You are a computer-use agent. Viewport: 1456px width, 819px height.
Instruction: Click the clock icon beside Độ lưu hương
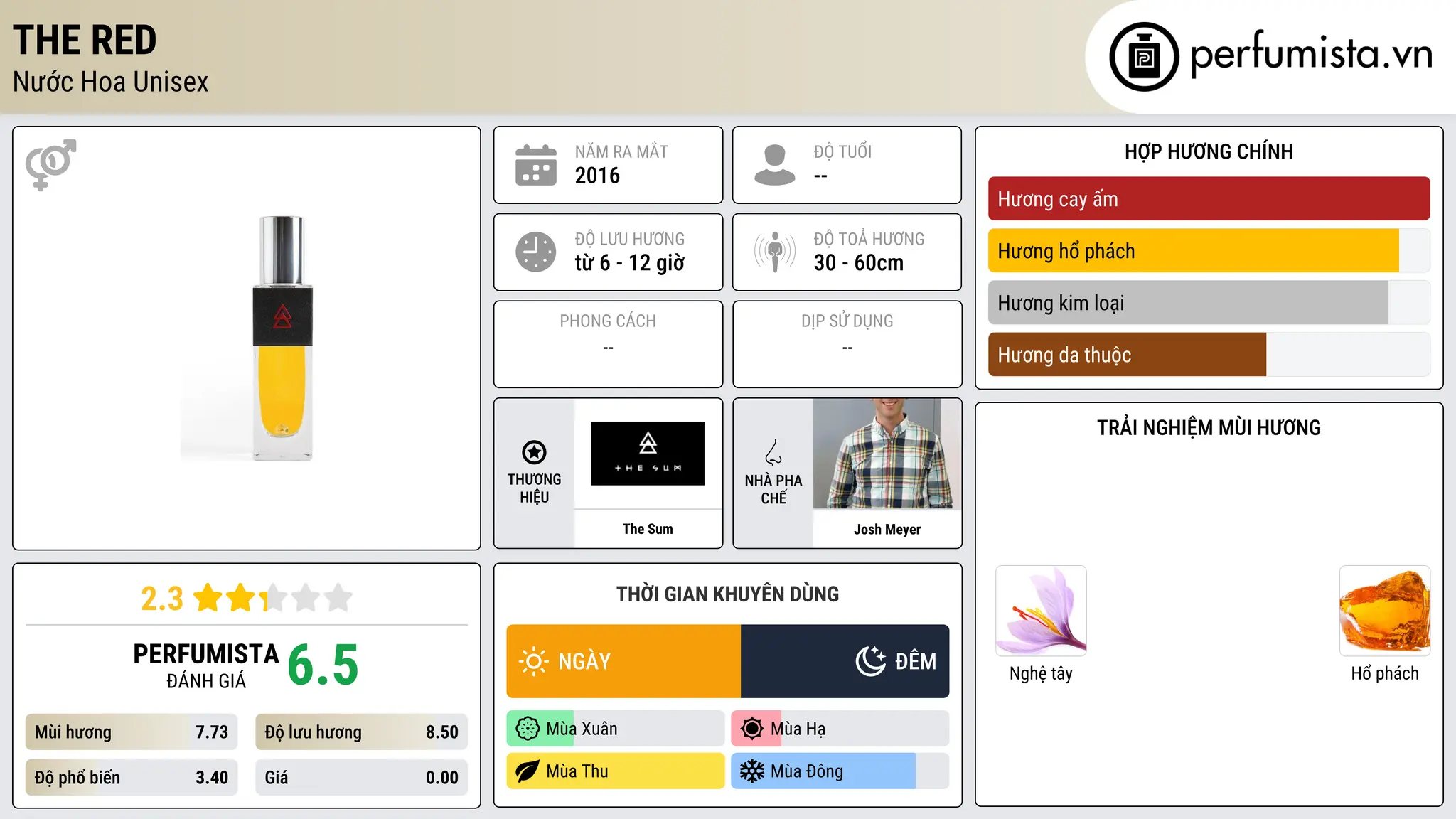coord(536,252)
